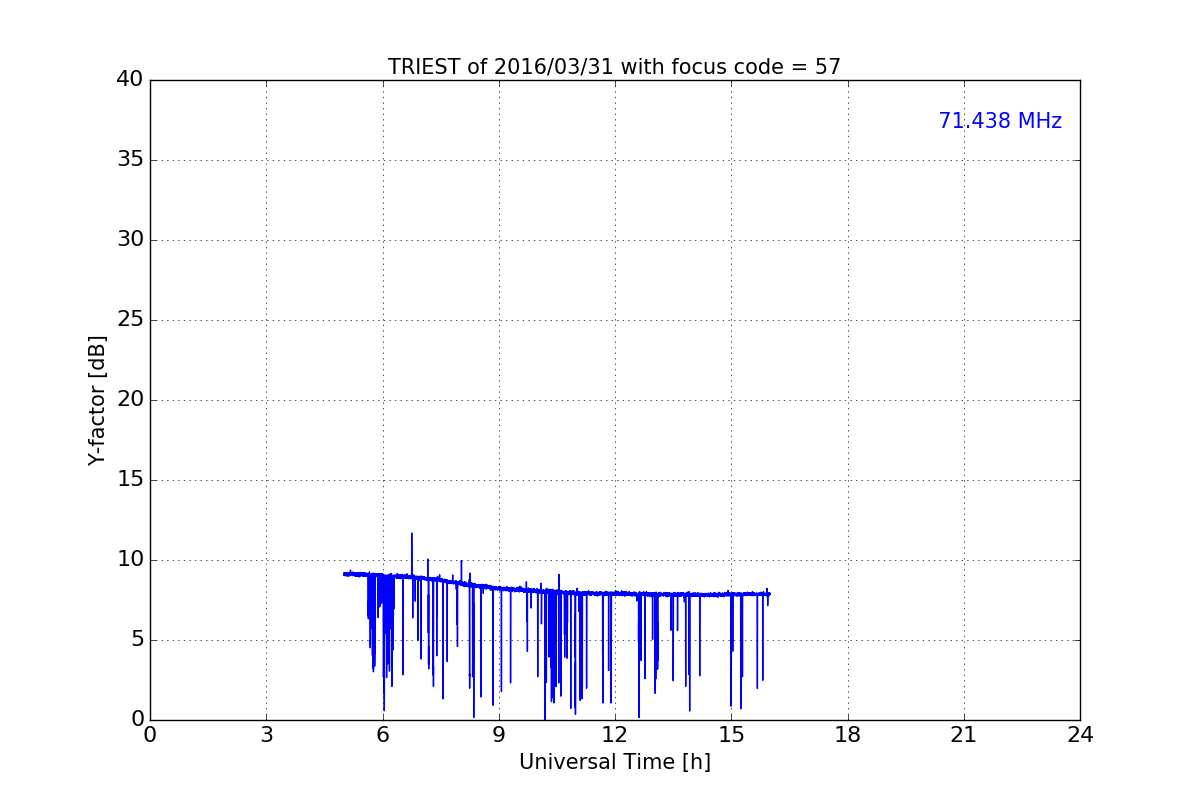The image size is (1200, 800).
Task: Click x-axis tick label 24
Action: (1080, 735)
